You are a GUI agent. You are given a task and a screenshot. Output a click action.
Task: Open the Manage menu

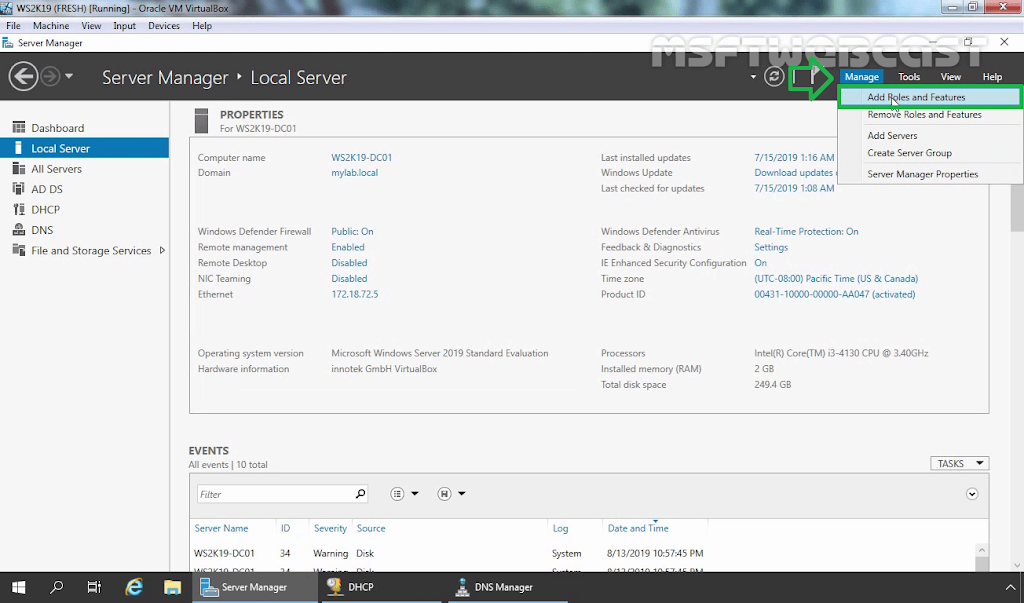[861, 76]
